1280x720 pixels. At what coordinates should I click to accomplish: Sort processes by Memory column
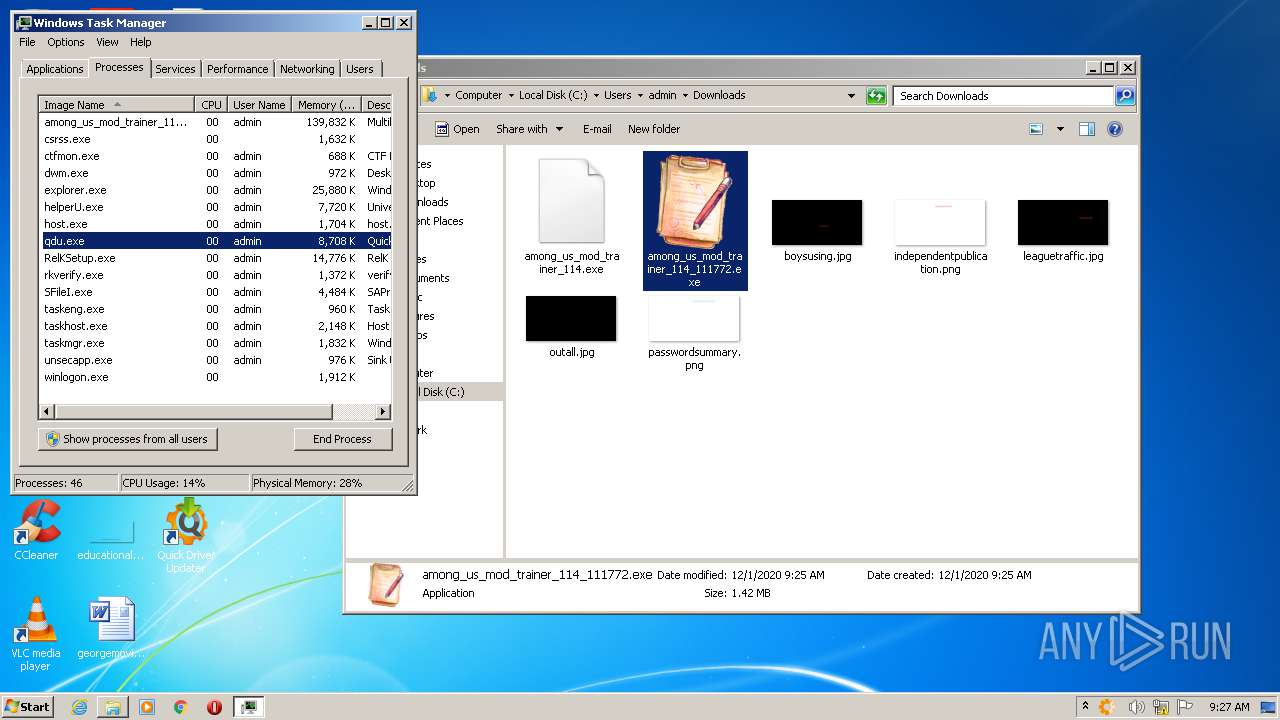pyautogui.click(x=327, y=105)
